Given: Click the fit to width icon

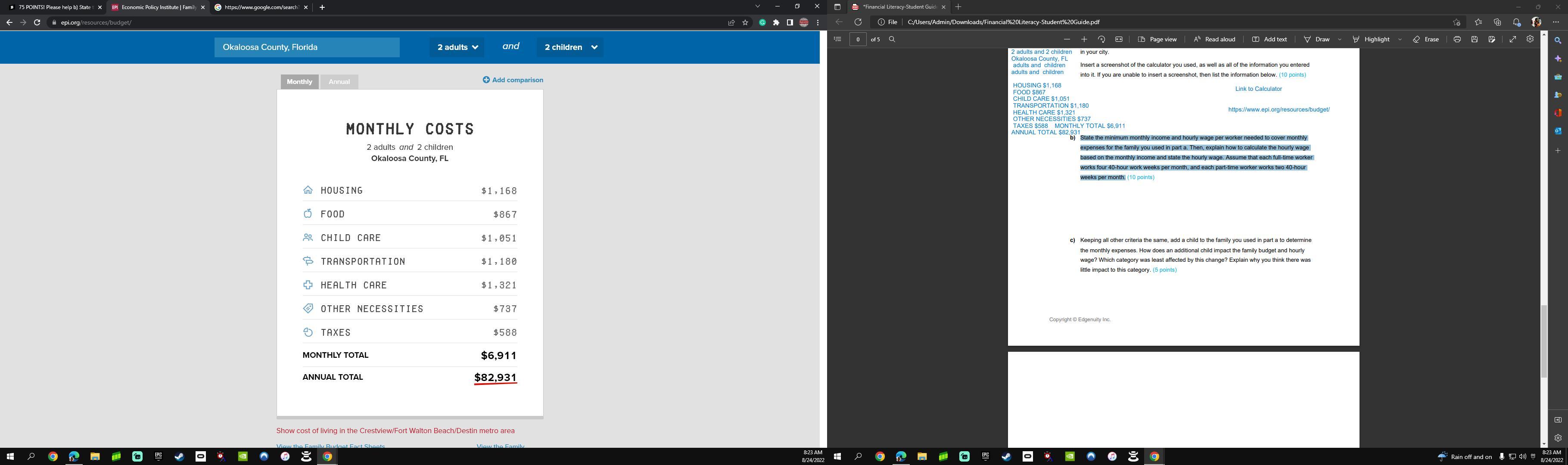Looking at the screenshot, I should click(1119, 39).
